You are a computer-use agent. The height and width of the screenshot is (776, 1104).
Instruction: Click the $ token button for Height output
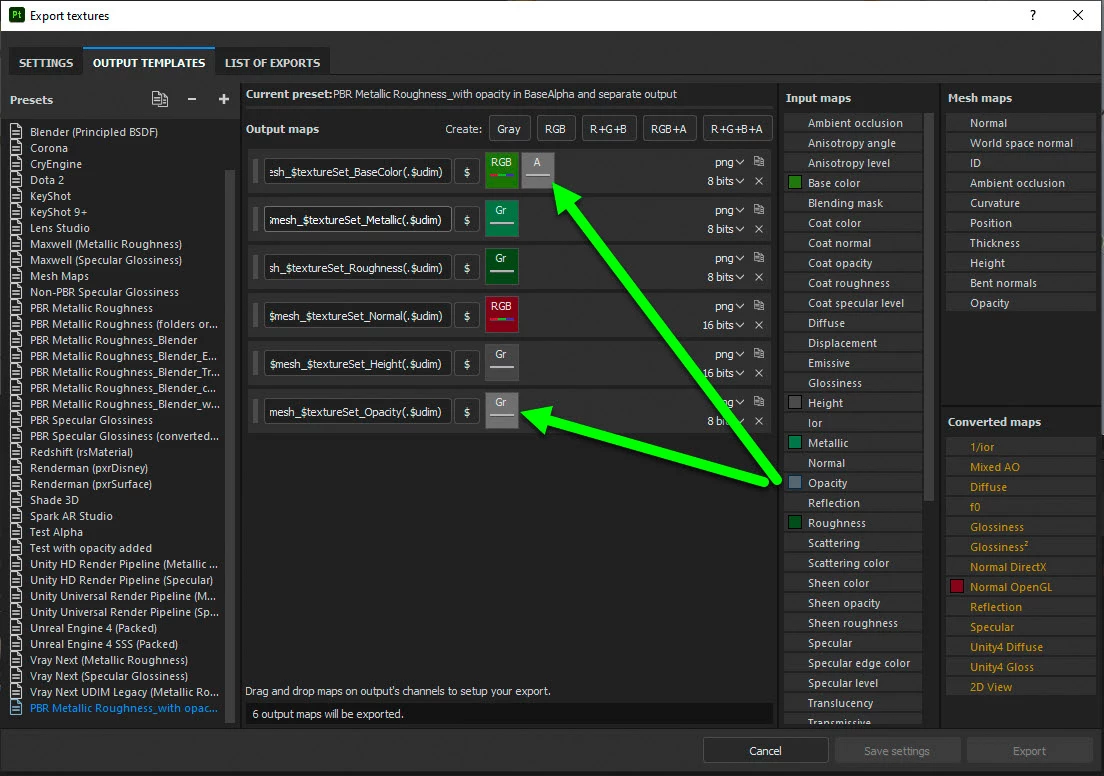click(x=467, y=364)
